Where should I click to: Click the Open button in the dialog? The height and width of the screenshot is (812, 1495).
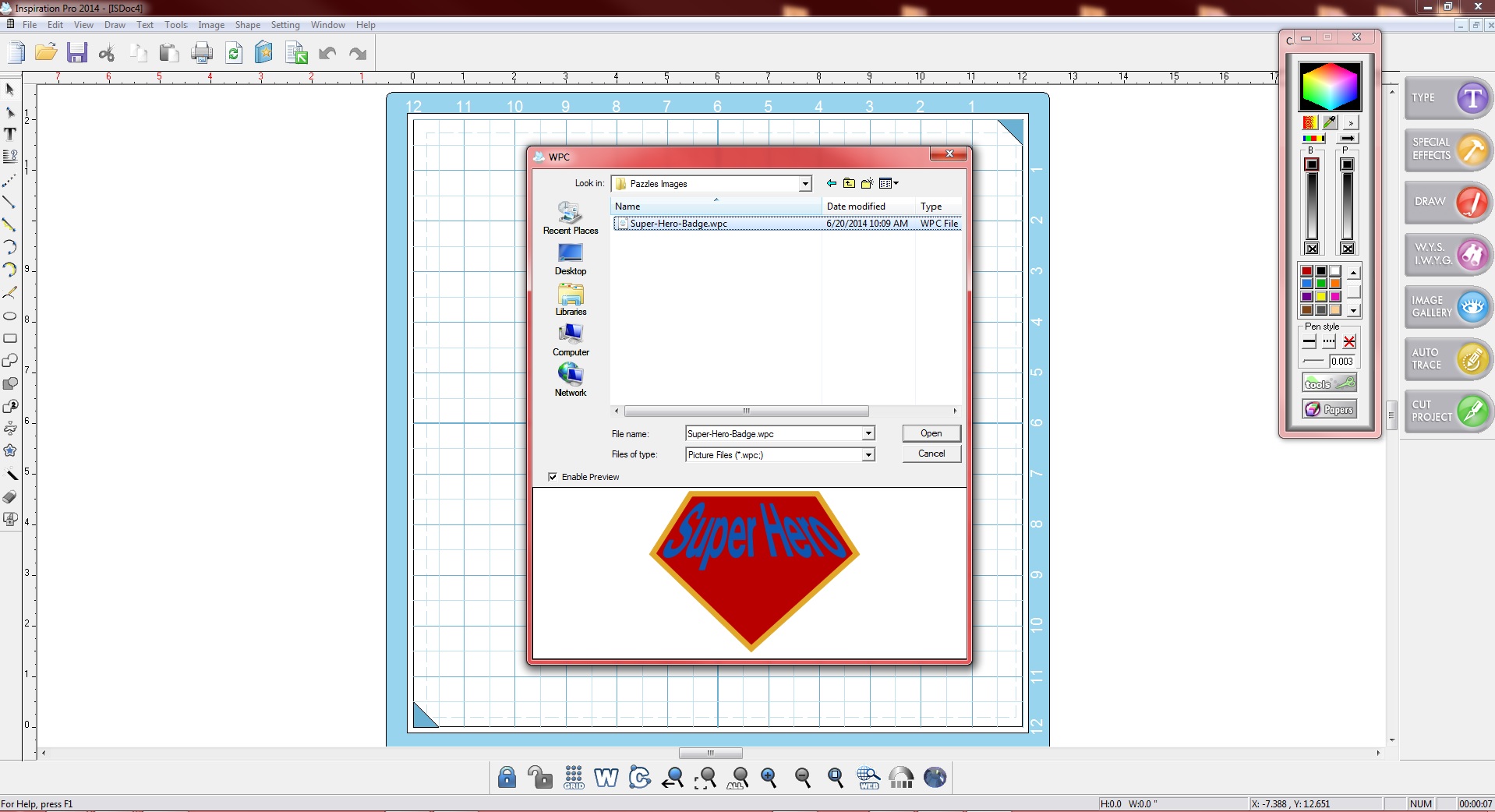click(931, 433)
